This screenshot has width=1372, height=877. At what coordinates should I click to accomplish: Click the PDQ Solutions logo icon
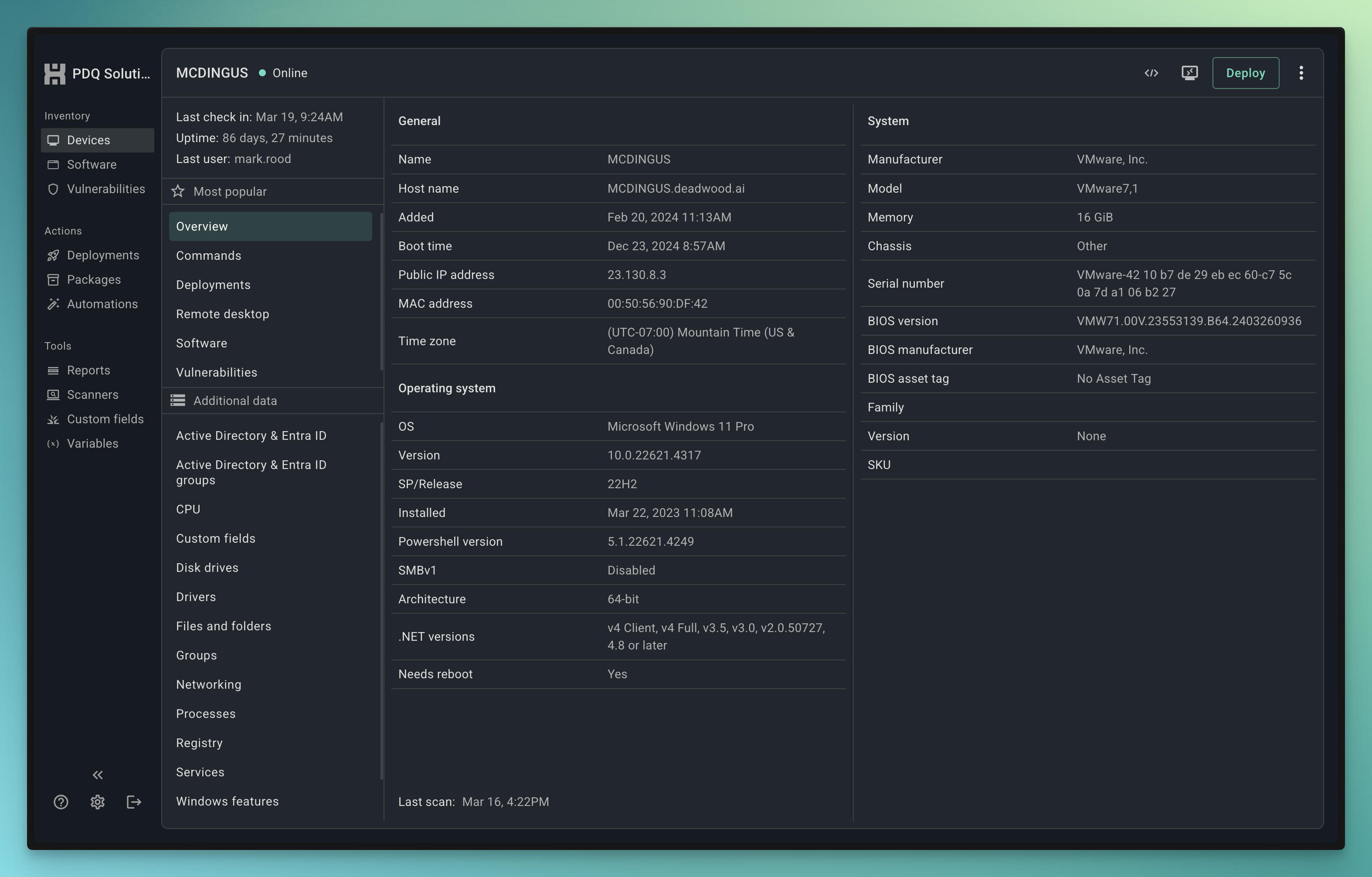click(x=55, y=74)
